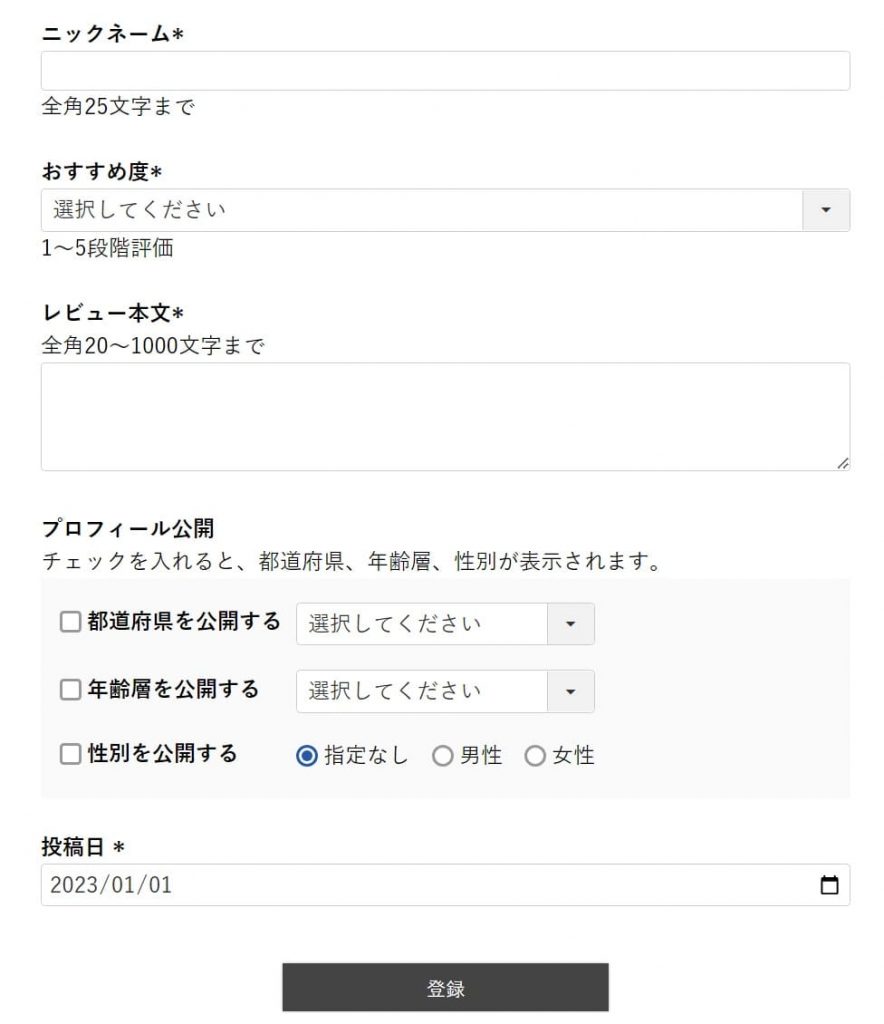
Task: Open the calendar picker icon for 投稿日
Action: coord(829,885)
